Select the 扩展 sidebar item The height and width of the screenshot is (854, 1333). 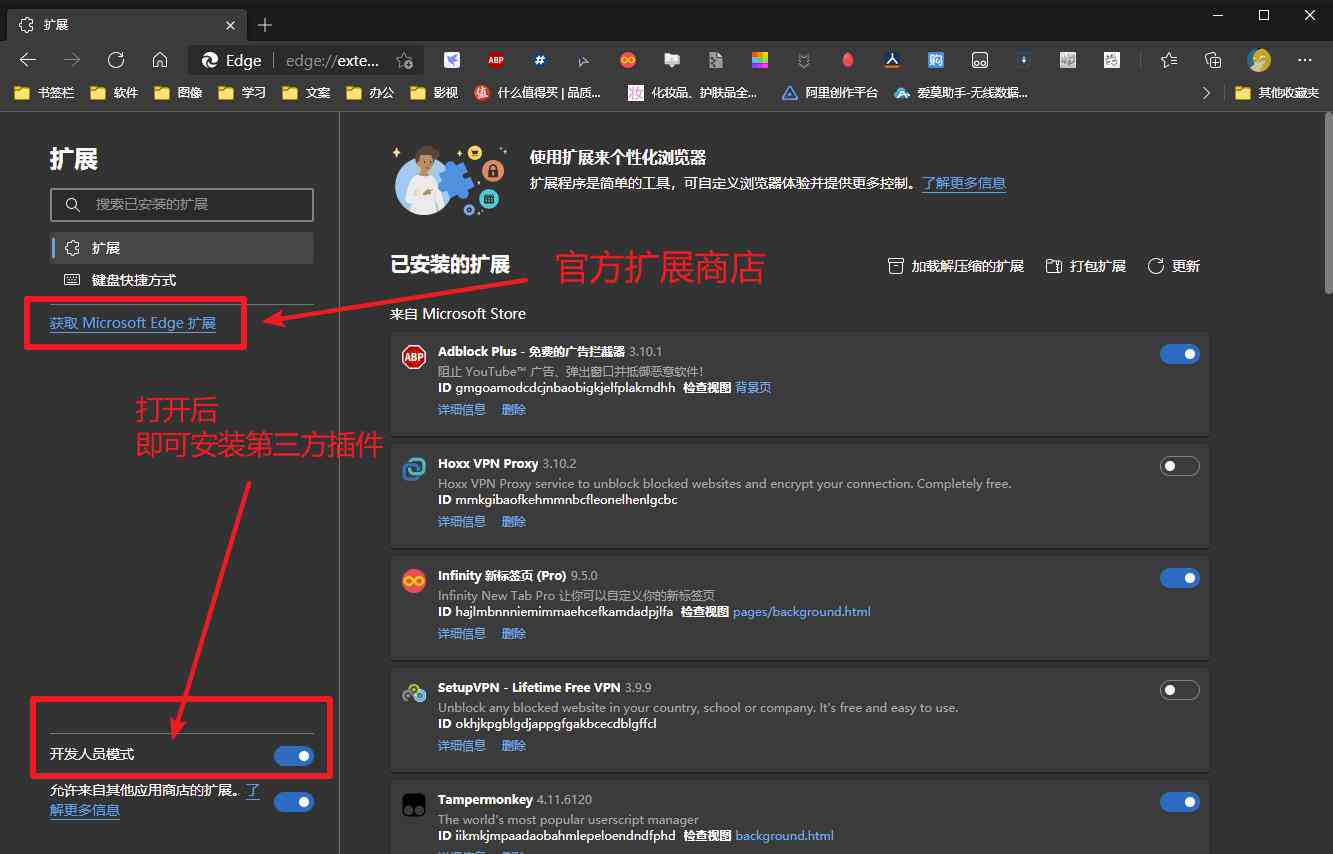click(182, 248)
